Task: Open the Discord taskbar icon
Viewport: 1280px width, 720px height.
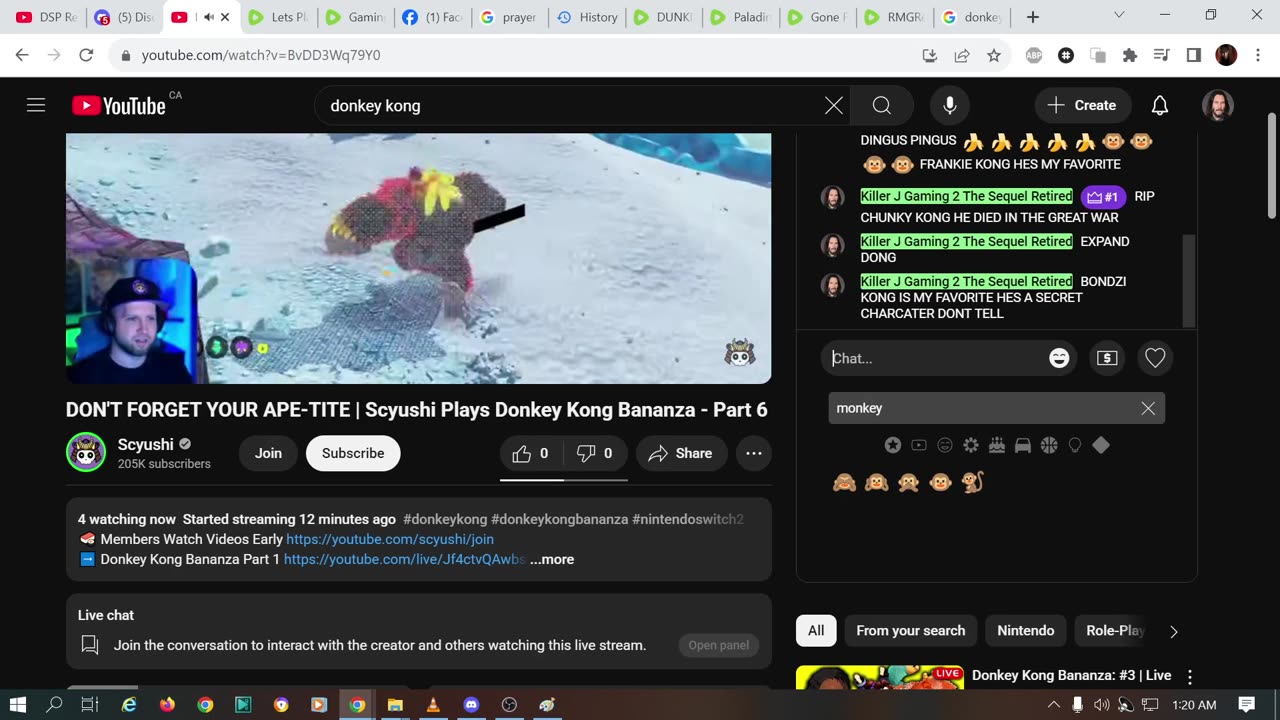Action: (x=471, y=704)
